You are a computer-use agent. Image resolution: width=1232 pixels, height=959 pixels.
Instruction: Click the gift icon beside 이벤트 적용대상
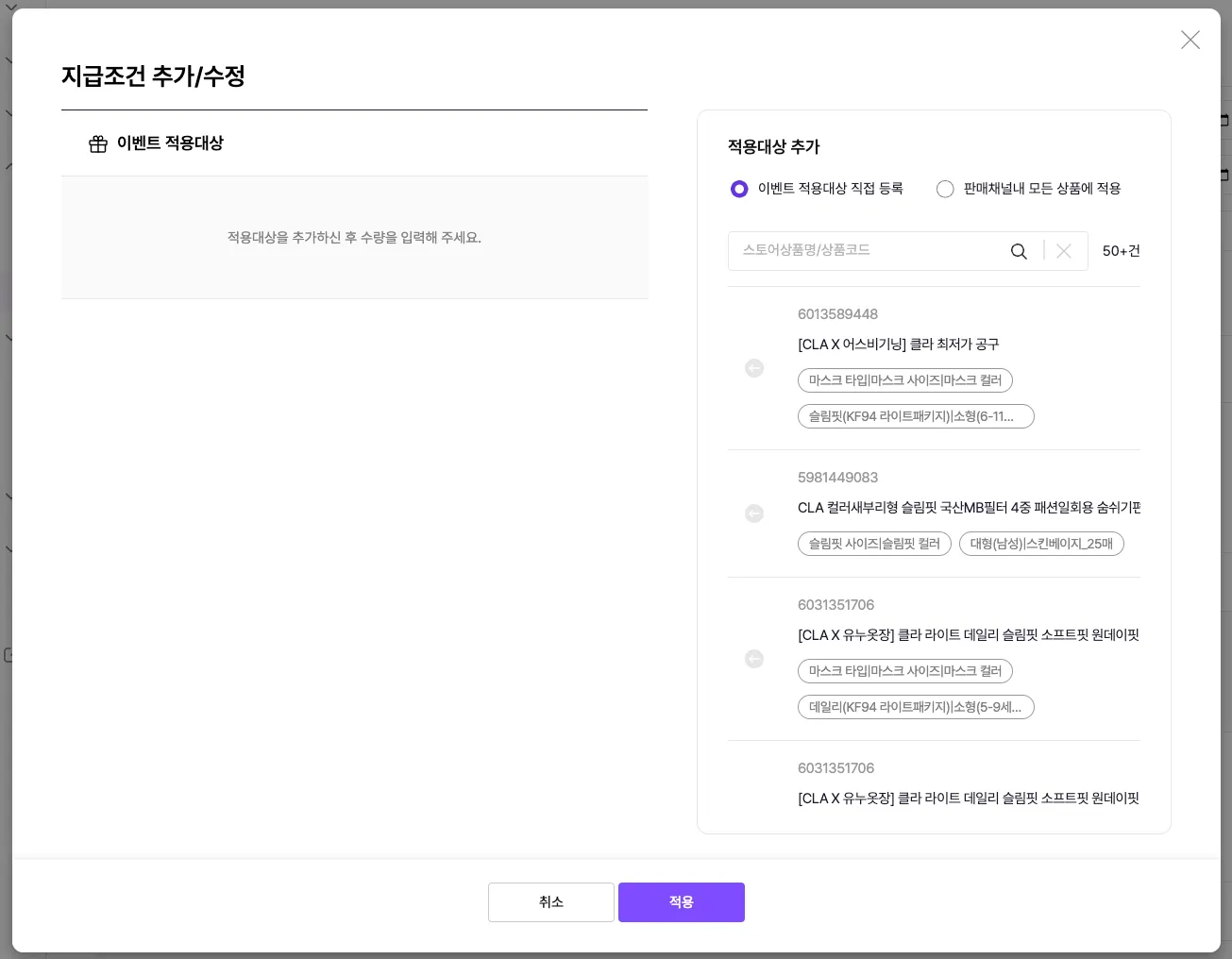(x=98, y=144)
